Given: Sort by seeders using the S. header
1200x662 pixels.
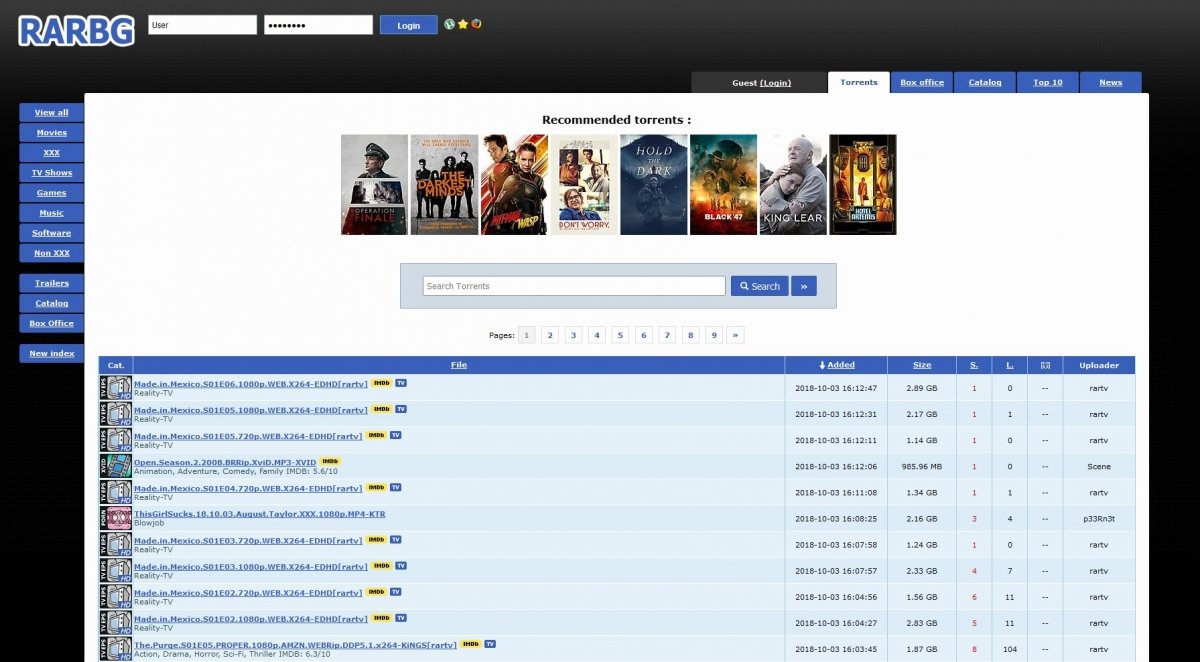Looking at the screenshot, I should coord(974,365).
